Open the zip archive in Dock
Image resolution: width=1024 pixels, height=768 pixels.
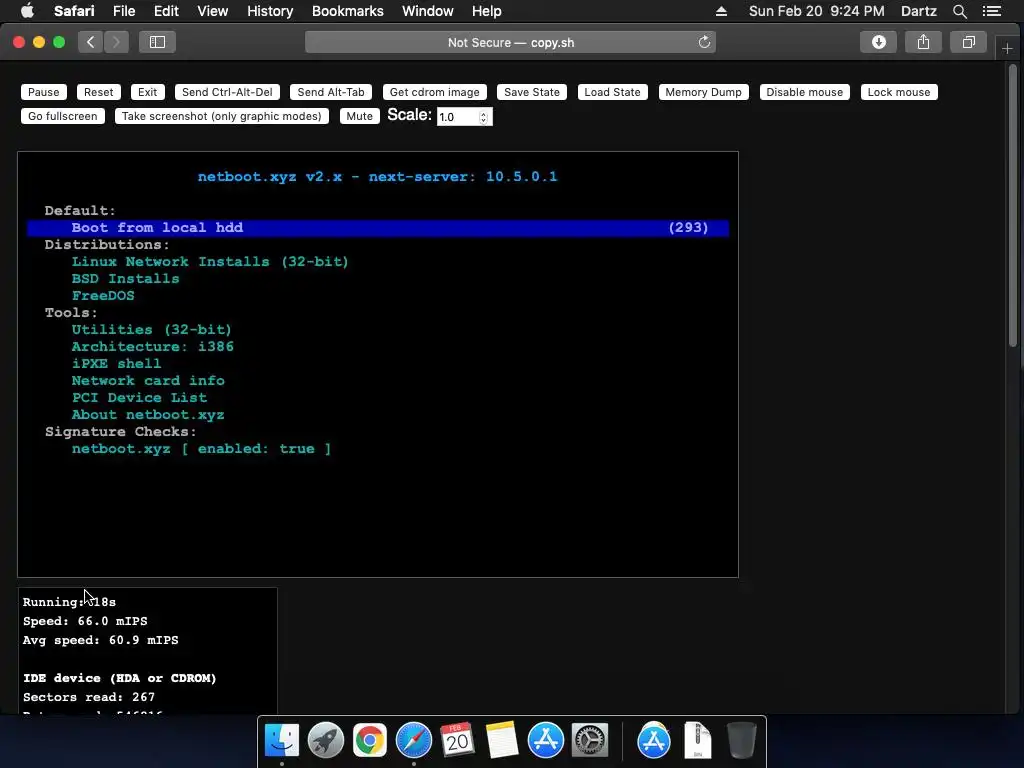coord(697,741)
